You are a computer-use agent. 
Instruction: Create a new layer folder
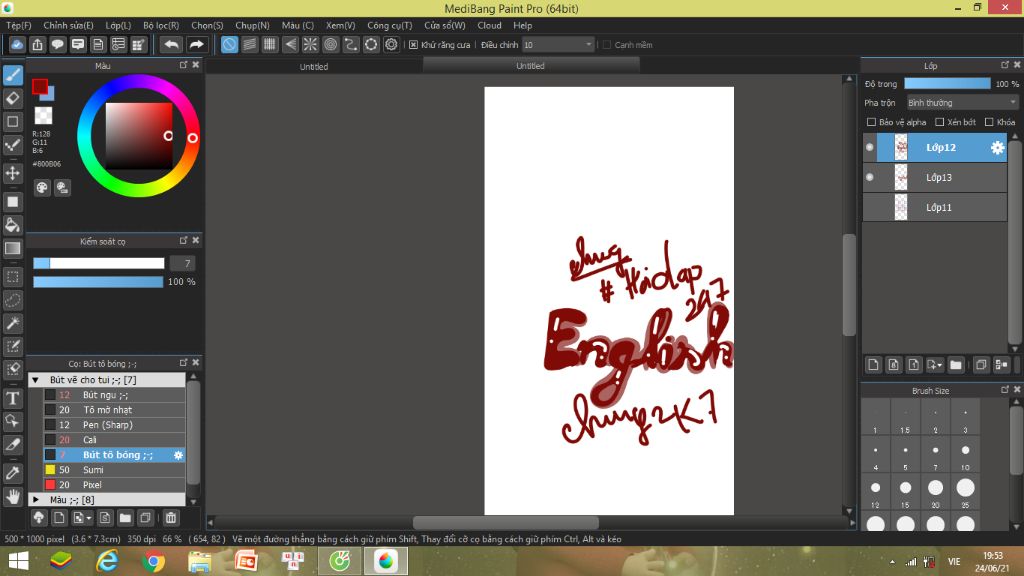pos(955,365)
